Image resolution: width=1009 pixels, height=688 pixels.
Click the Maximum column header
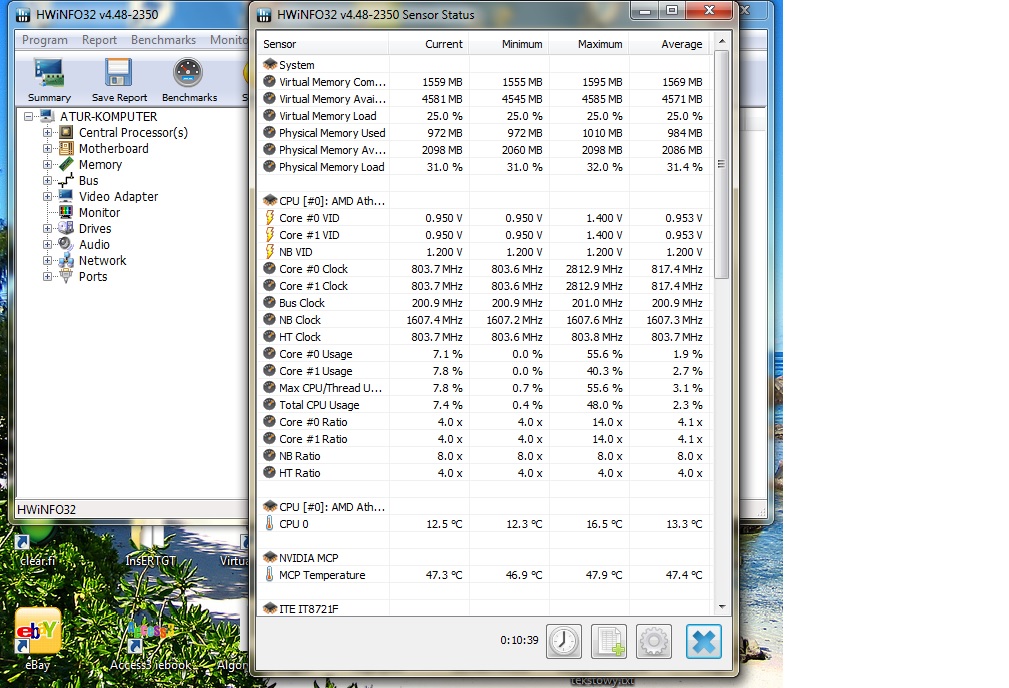coord(588,44)
